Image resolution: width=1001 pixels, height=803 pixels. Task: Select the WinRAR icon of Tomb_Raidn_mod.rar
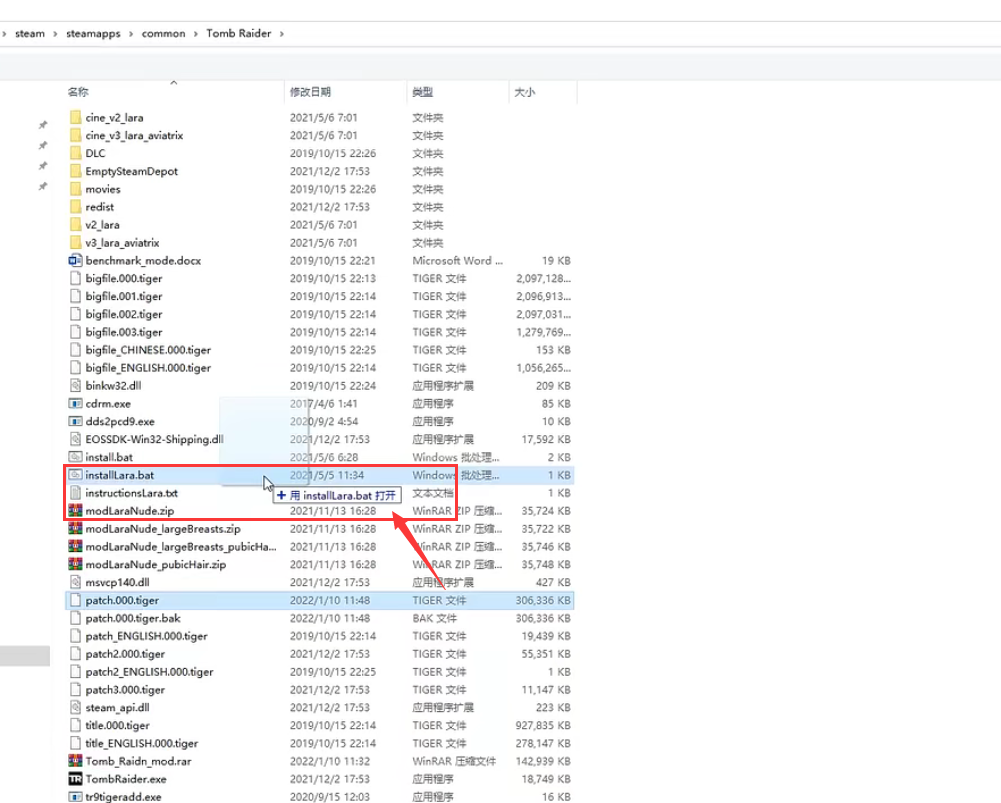point(75,761)
